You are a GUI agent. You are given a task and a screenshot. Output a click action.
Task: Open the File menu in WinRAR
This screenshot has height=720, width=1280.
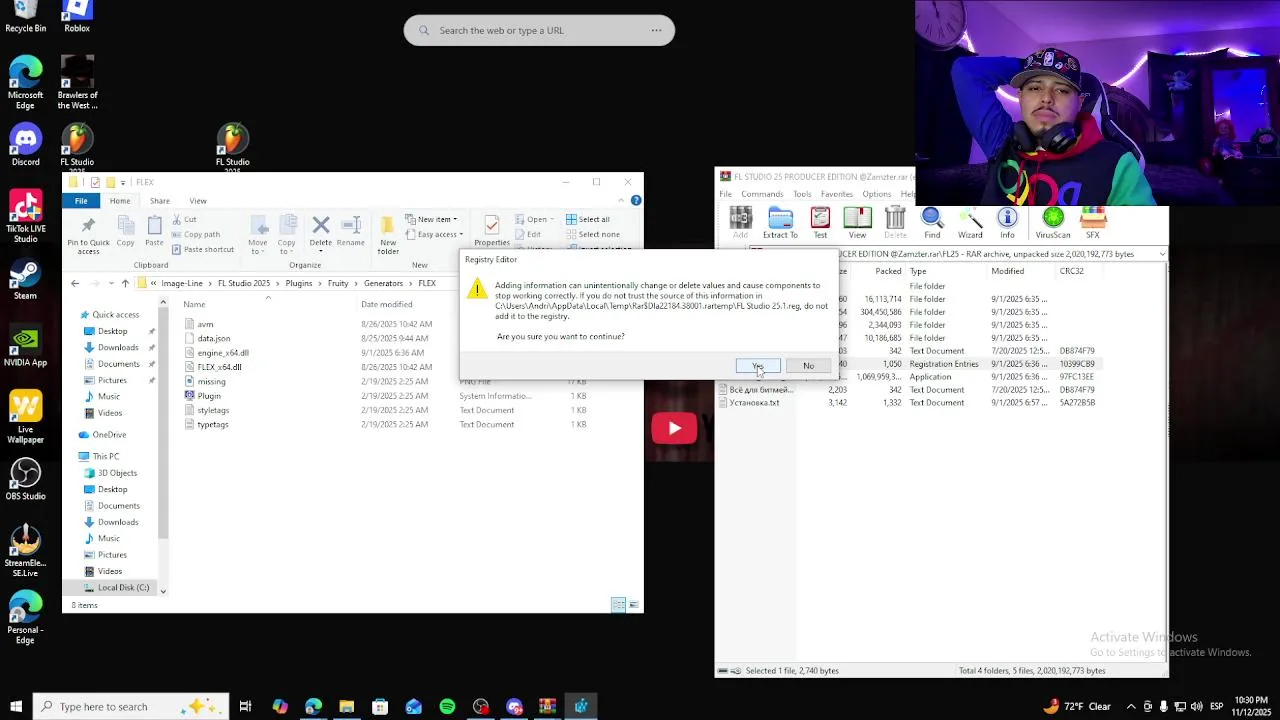coord(726,194)
